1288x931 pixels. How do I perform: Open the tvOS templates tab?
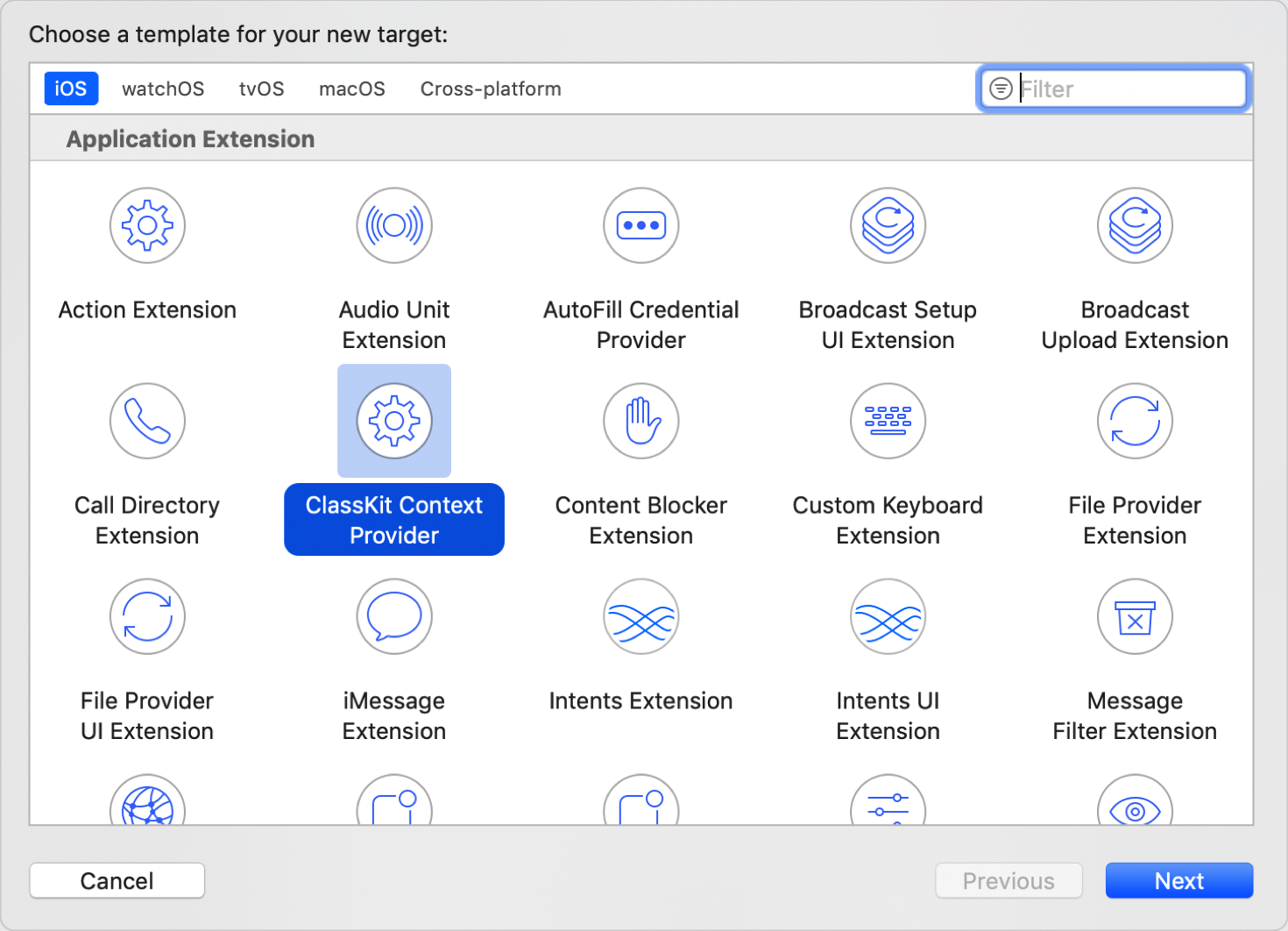(x=262, y=89)
